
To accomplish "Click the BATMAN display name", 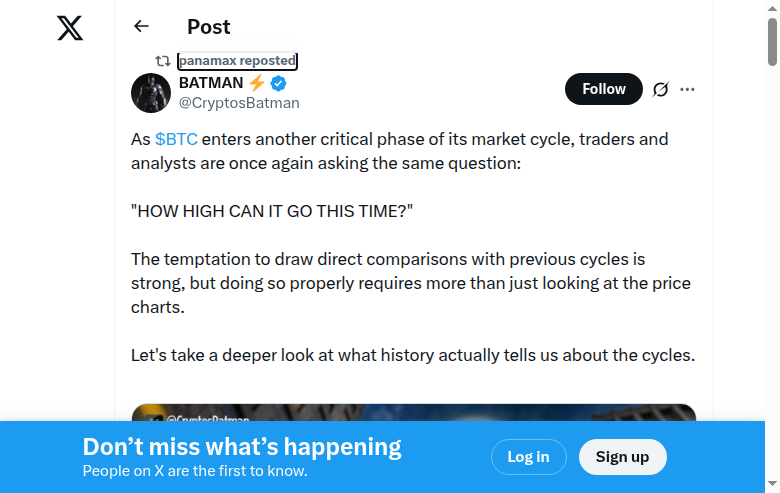I will pyautogui.click(x=211, y=83).
